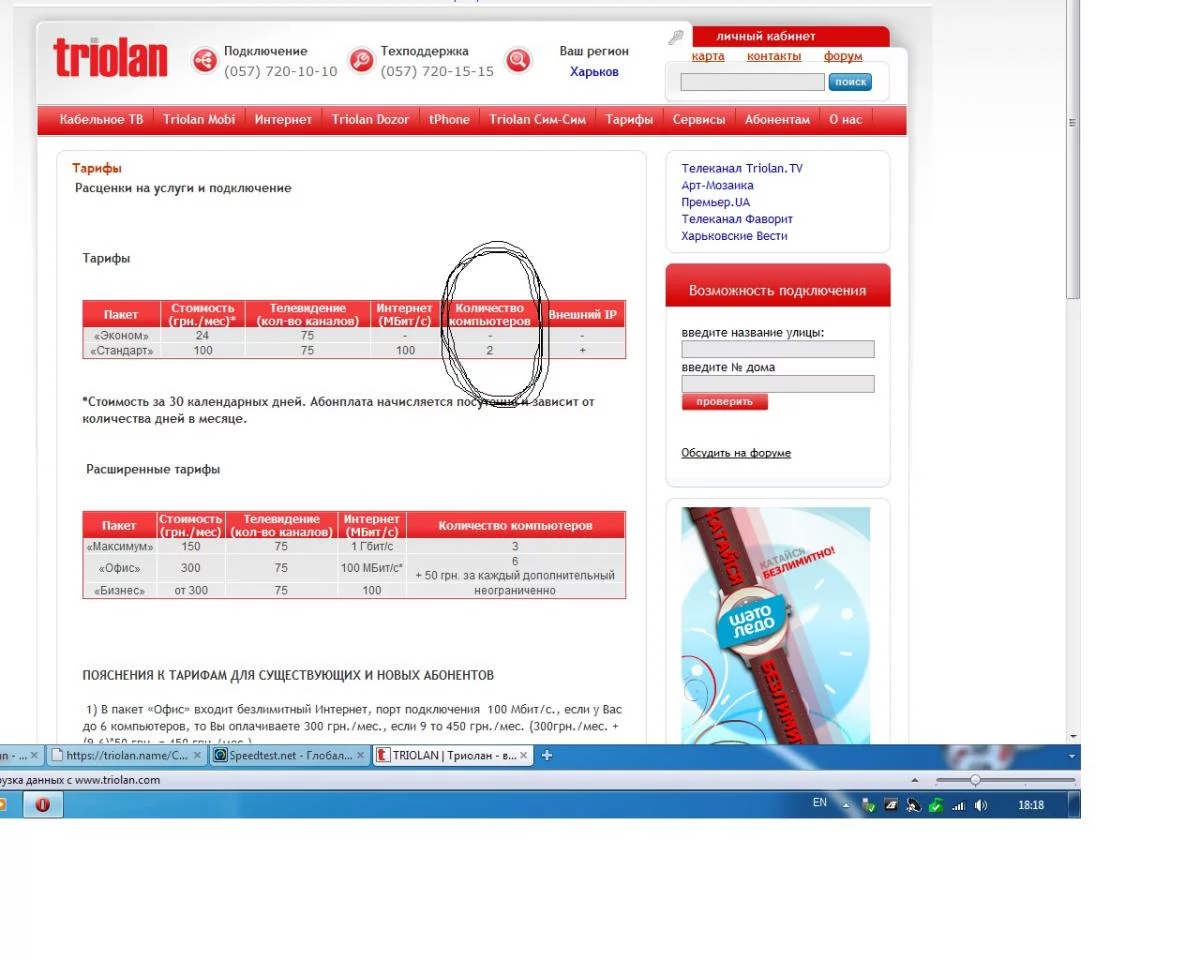
Task: Click the «Эконом» table cell
Action: [x=121, y=336]
